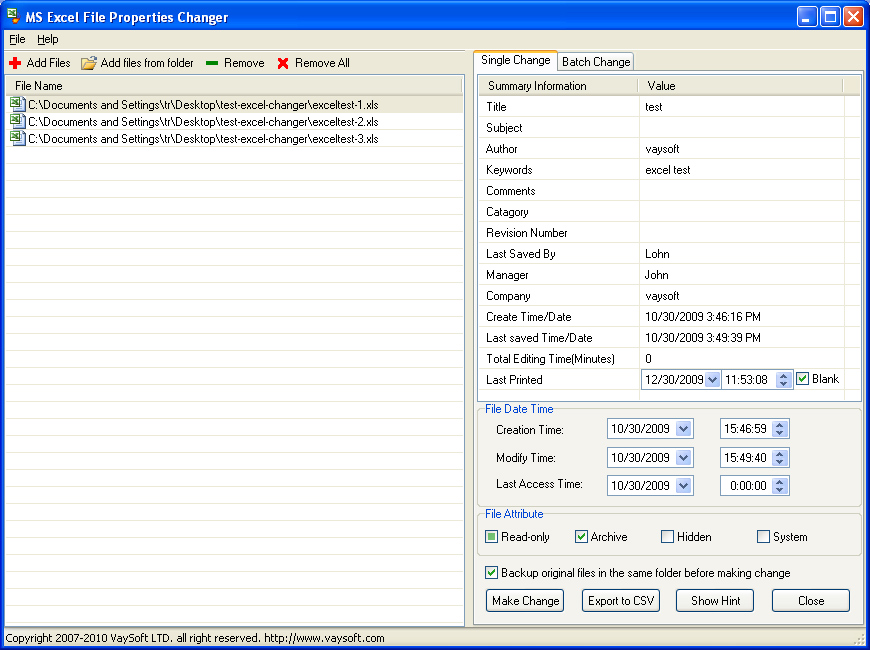
Task: Click the Author value 'vaysoft'
Action: [x=662, y=149]
